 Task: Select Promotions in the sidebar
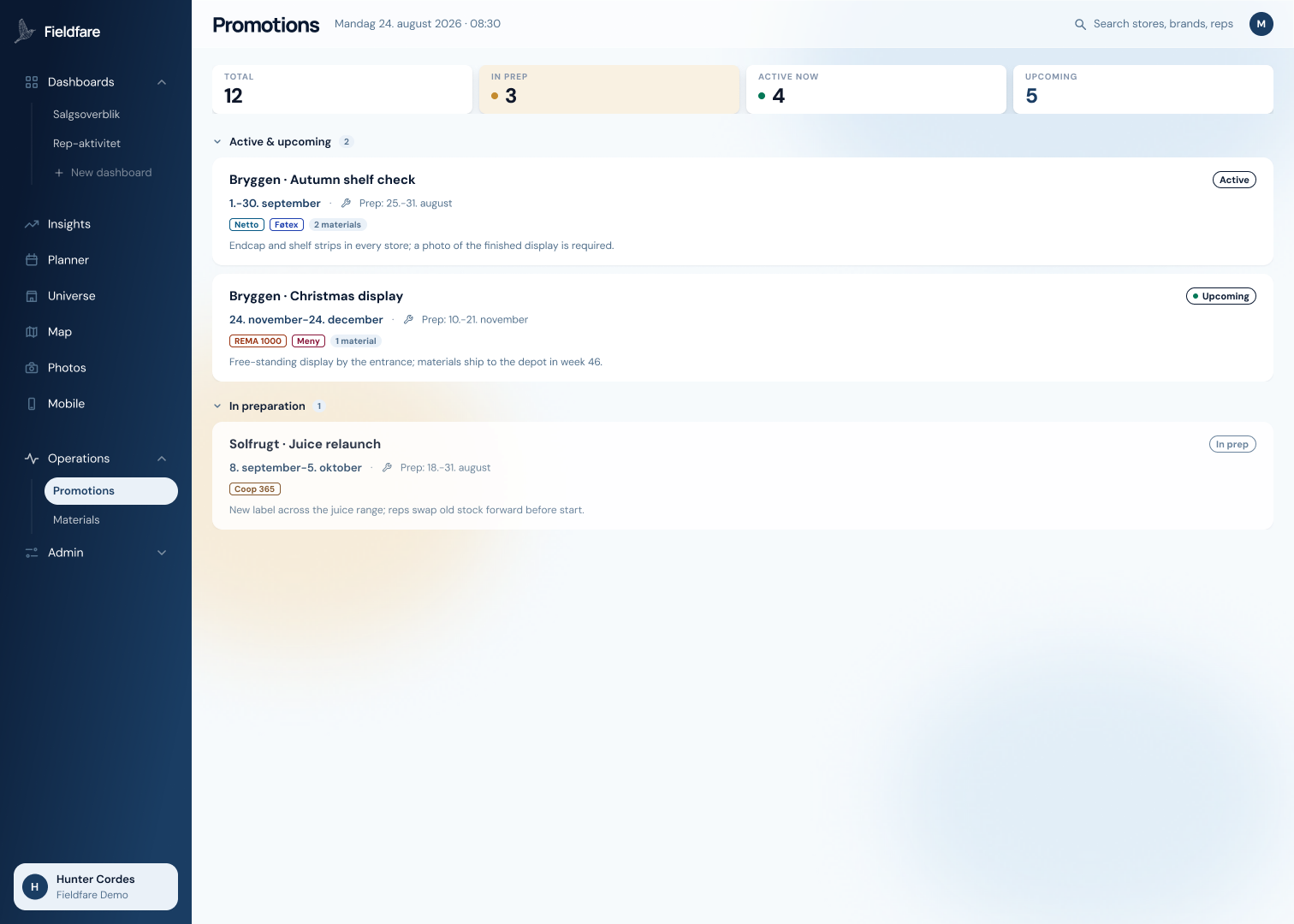111,491
